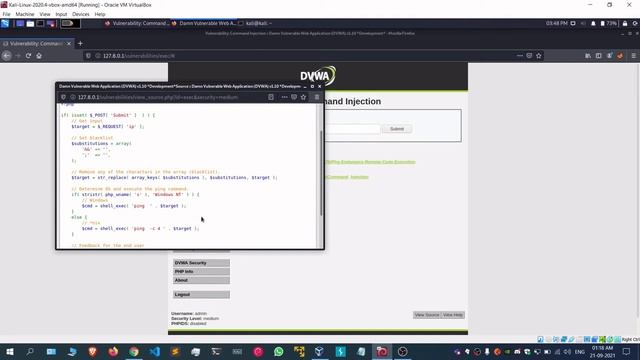Viewport: 640px width, 360px height.
Task: Select the Vulnerability: Command Injection browser tab
Action: [36, 44]
